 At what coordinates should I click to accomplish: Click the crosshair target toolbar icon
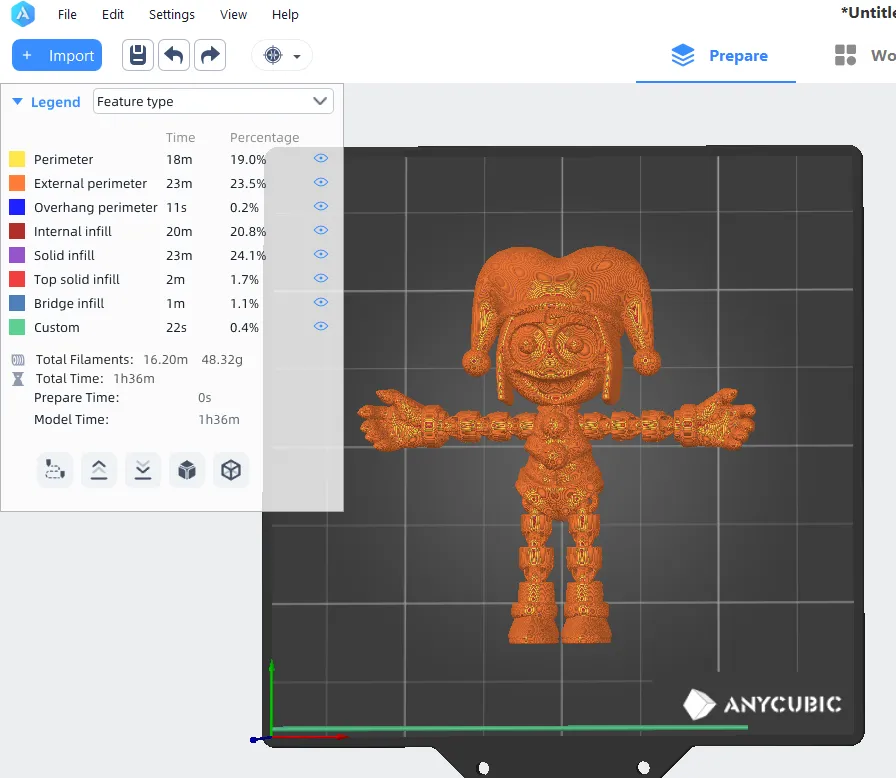point(273,55)
